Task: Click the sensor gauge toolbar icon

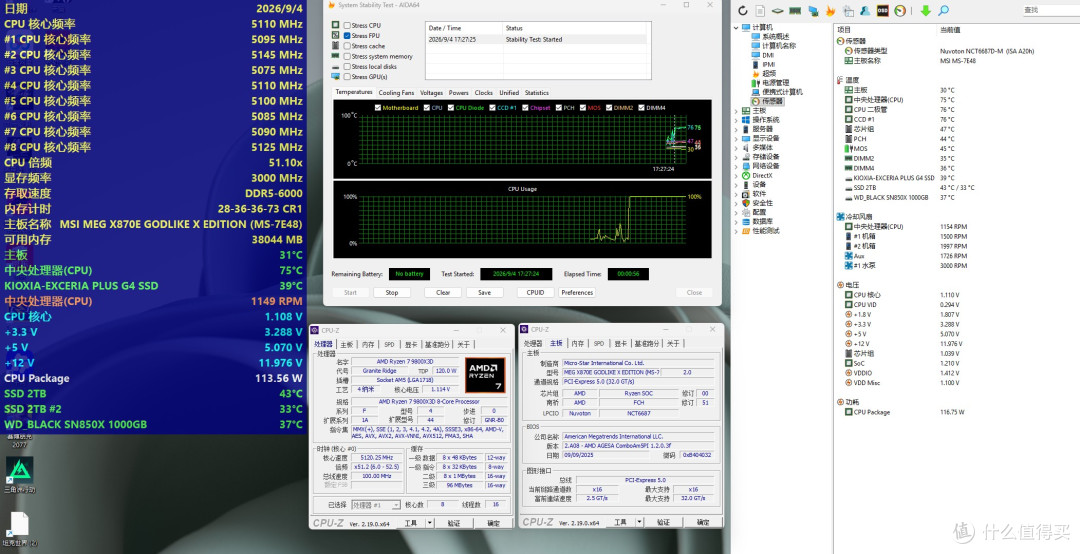Action: point(900,10)
